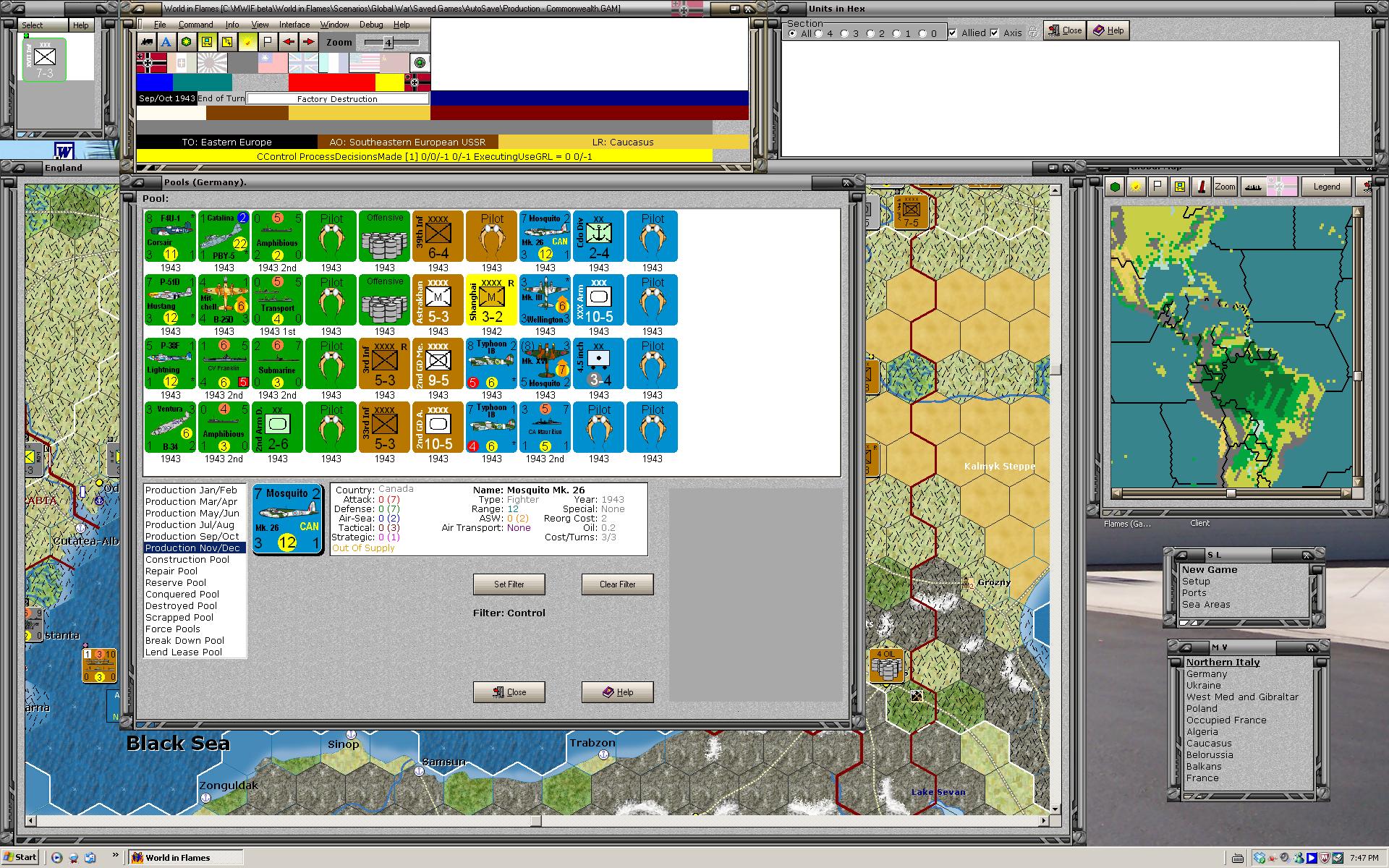Select Production Jan/Feb in pool list
1389x868 pixels.
click(x=191, y=490)
